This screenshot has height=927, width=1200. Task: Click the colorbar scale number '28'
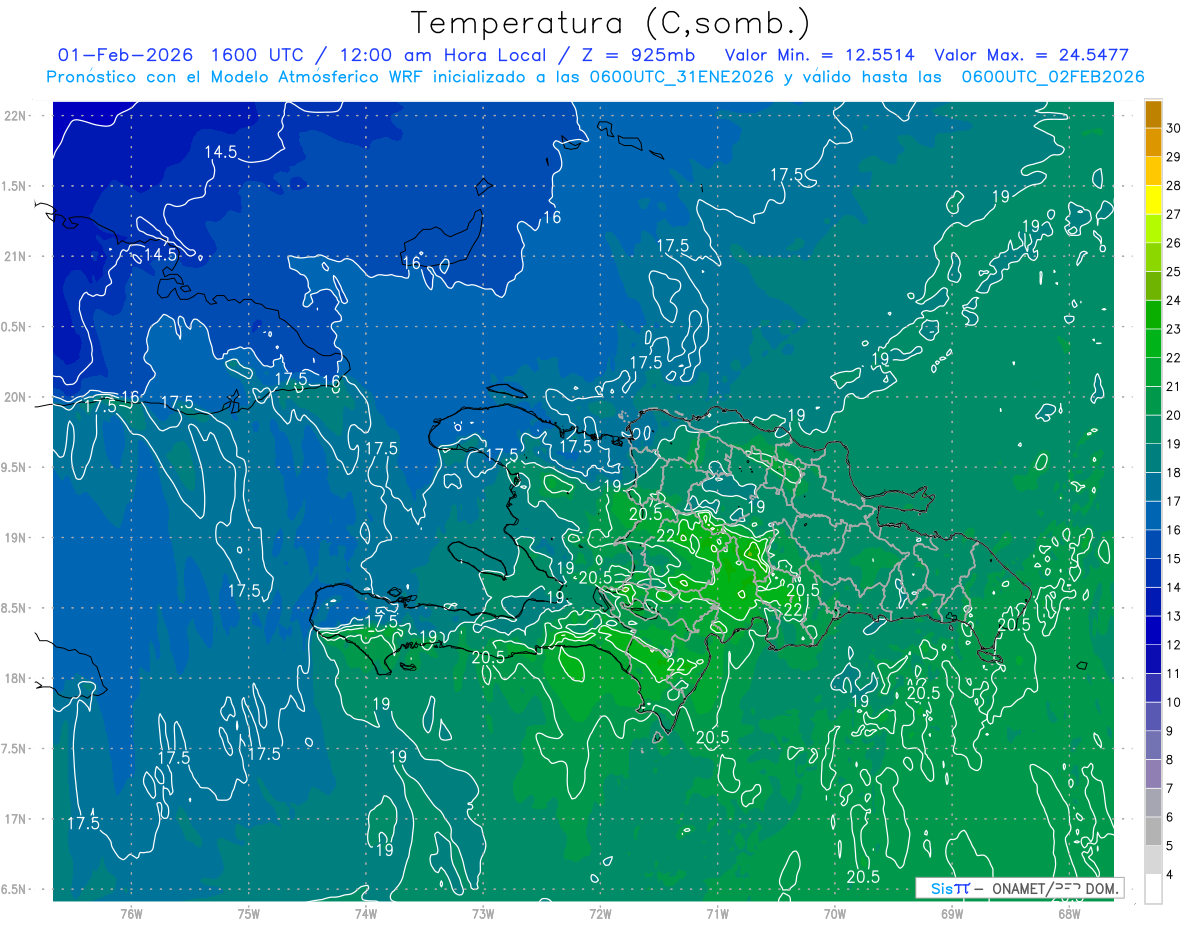(x=1173, y=186)
